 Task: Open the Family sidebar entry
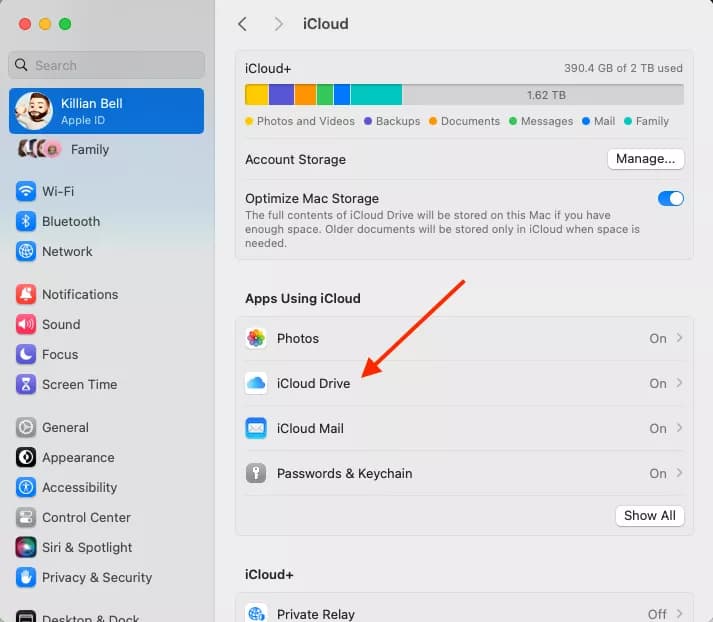coord(106,149)
